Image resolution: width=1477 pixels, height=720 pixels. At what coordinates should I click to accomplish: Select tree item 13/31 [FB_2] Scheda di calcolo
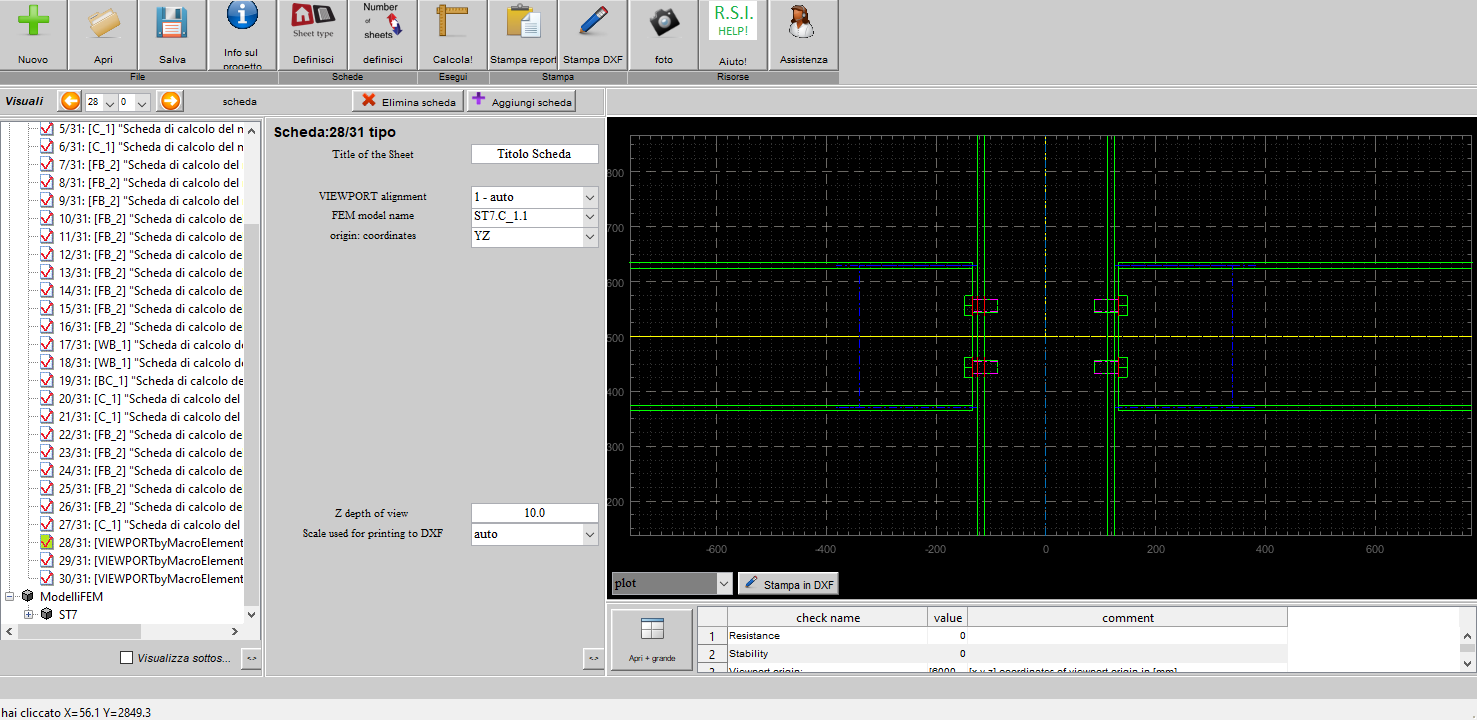pos(150,273)
